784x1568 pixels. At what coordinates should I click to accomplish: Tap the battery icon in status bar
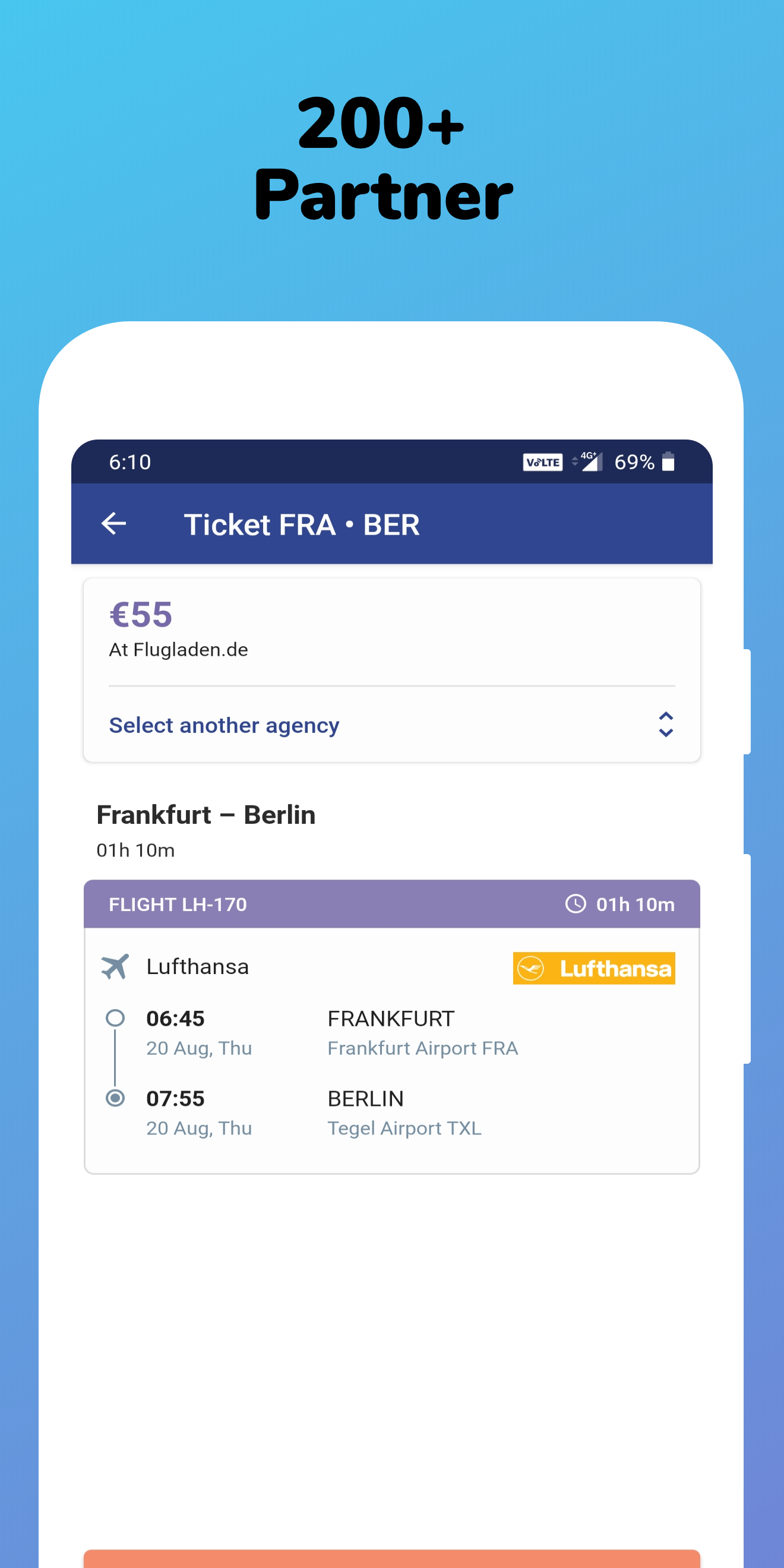tap(668, 462)
